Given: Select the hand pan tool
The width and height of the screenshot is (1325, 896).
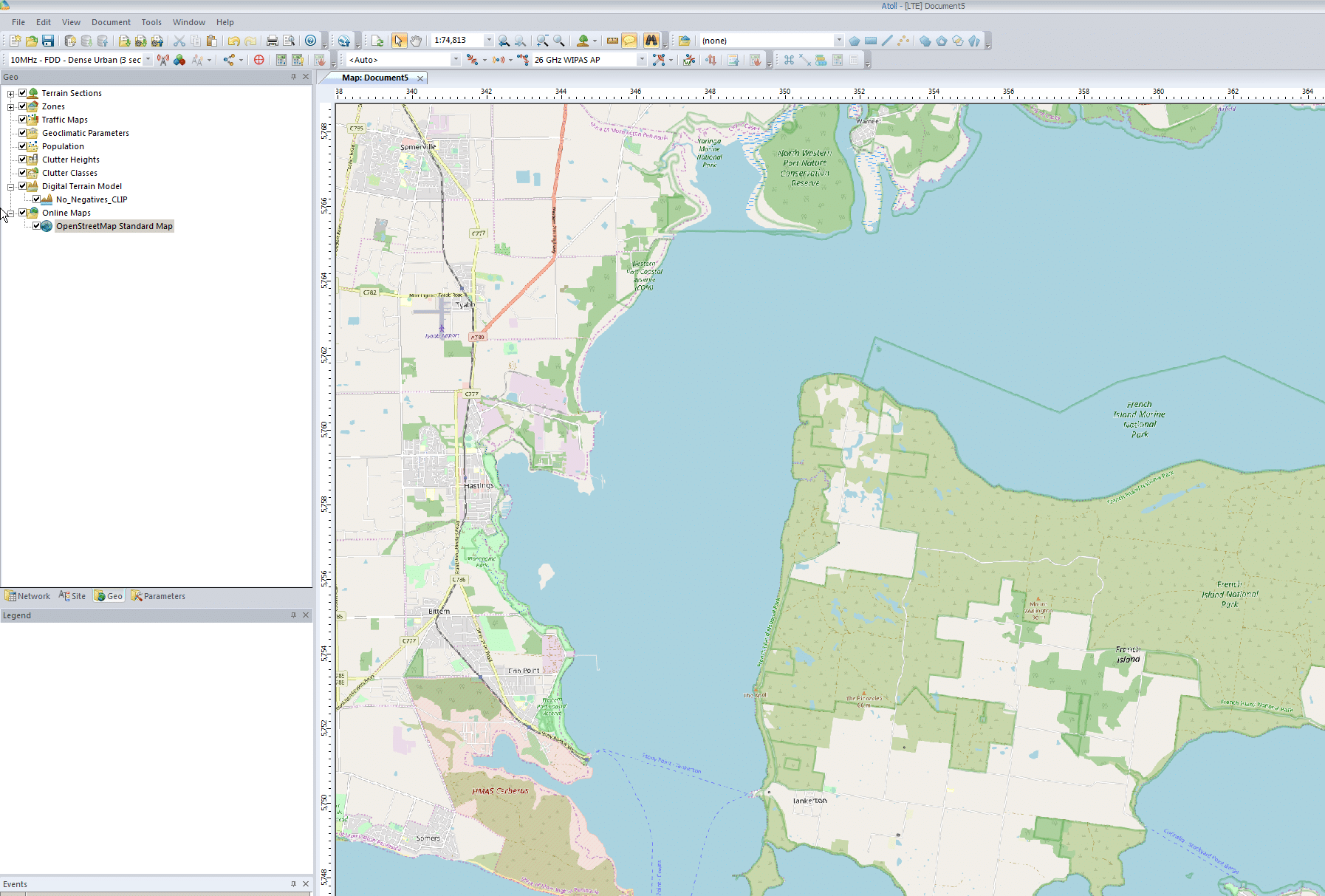Looking at the screenshot, I should click(415, 41).
